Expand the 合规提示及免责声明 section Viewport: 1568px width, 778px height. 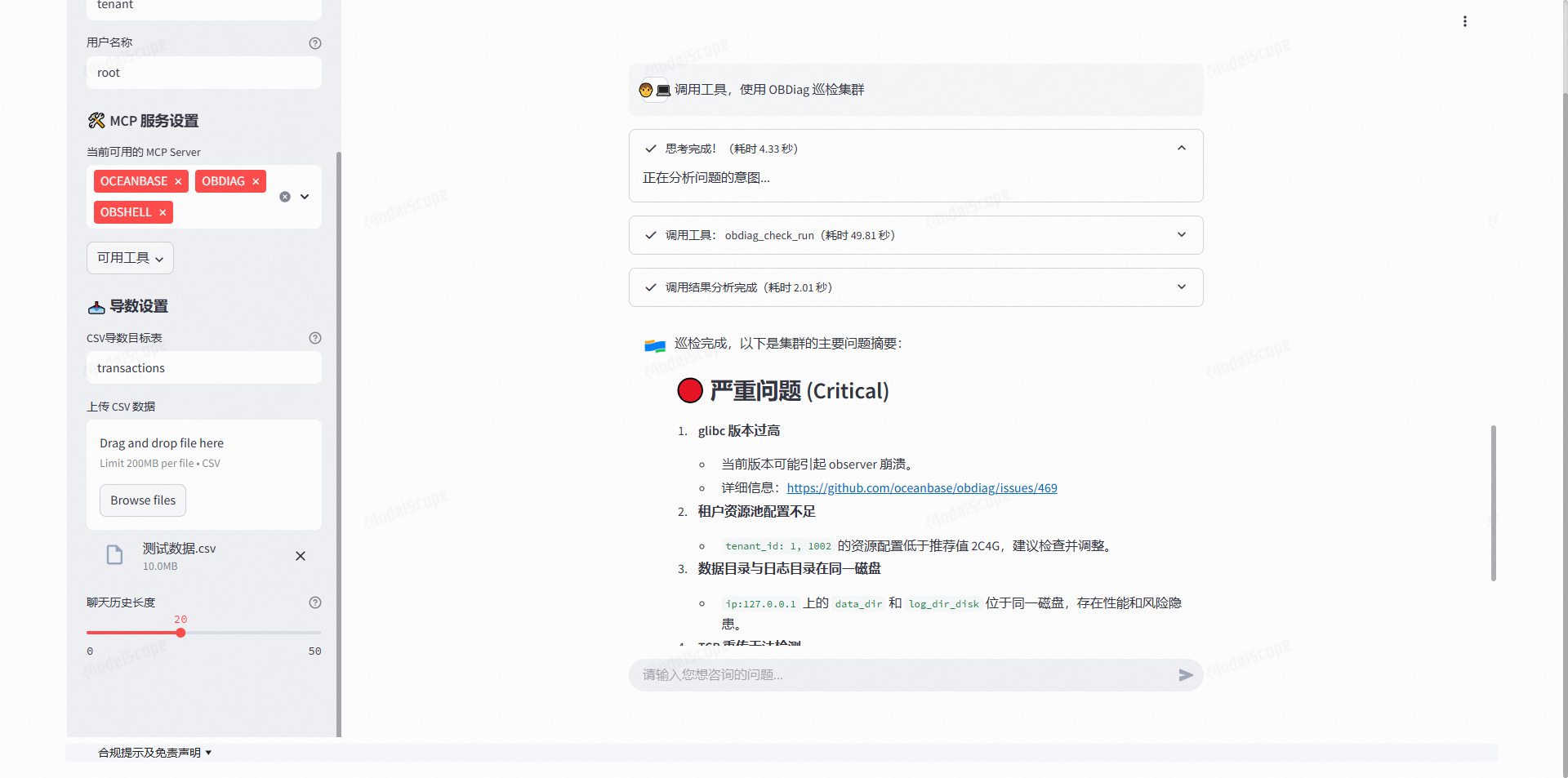click(154, 752)
